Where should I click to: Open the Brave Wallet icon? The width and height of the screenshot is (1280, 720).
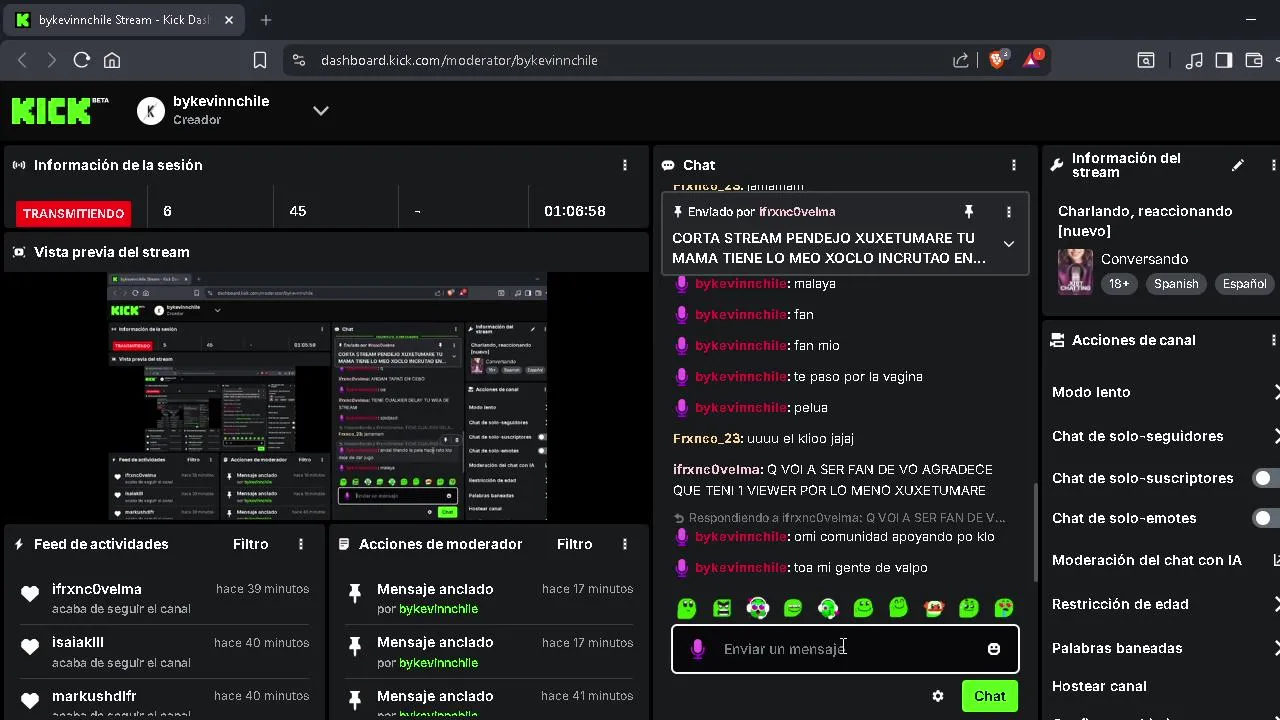click(x=1254, y=60)
